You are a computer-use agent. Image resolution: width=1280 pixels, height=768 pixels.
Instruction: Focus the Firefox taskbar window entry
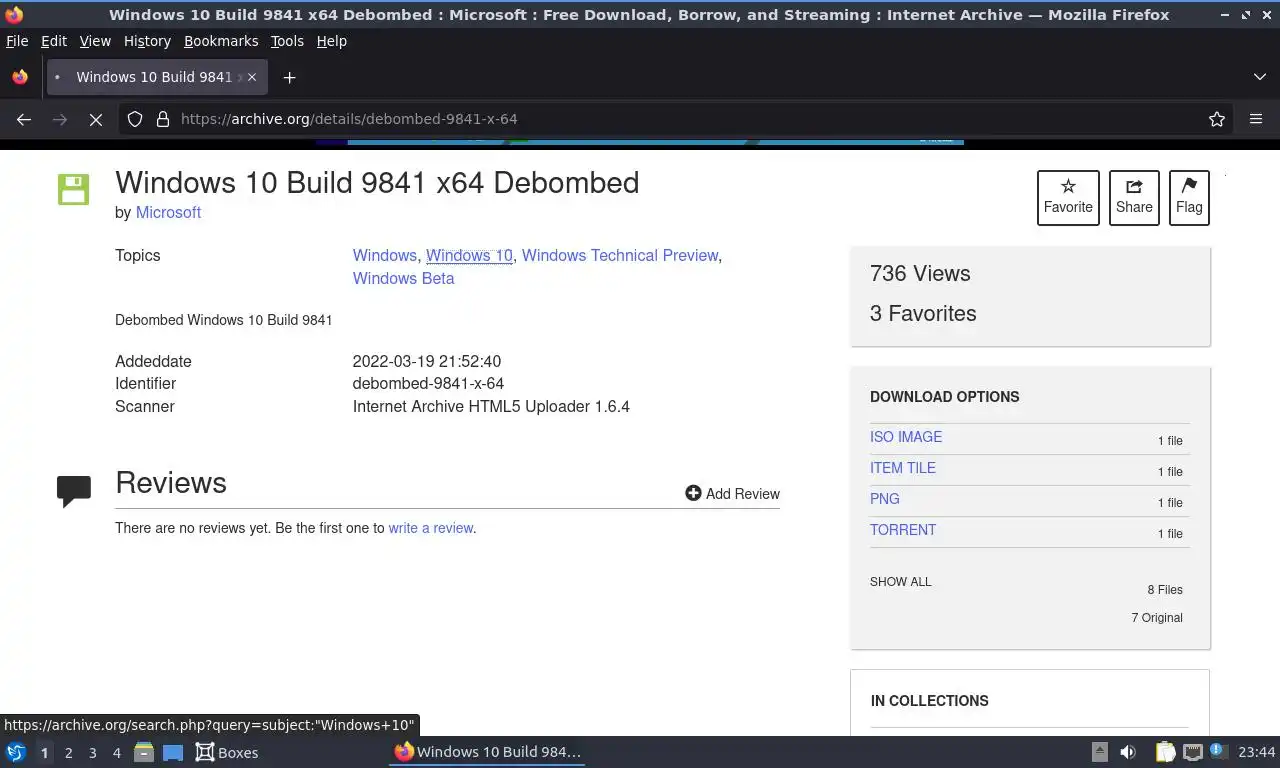pos(487,752)
